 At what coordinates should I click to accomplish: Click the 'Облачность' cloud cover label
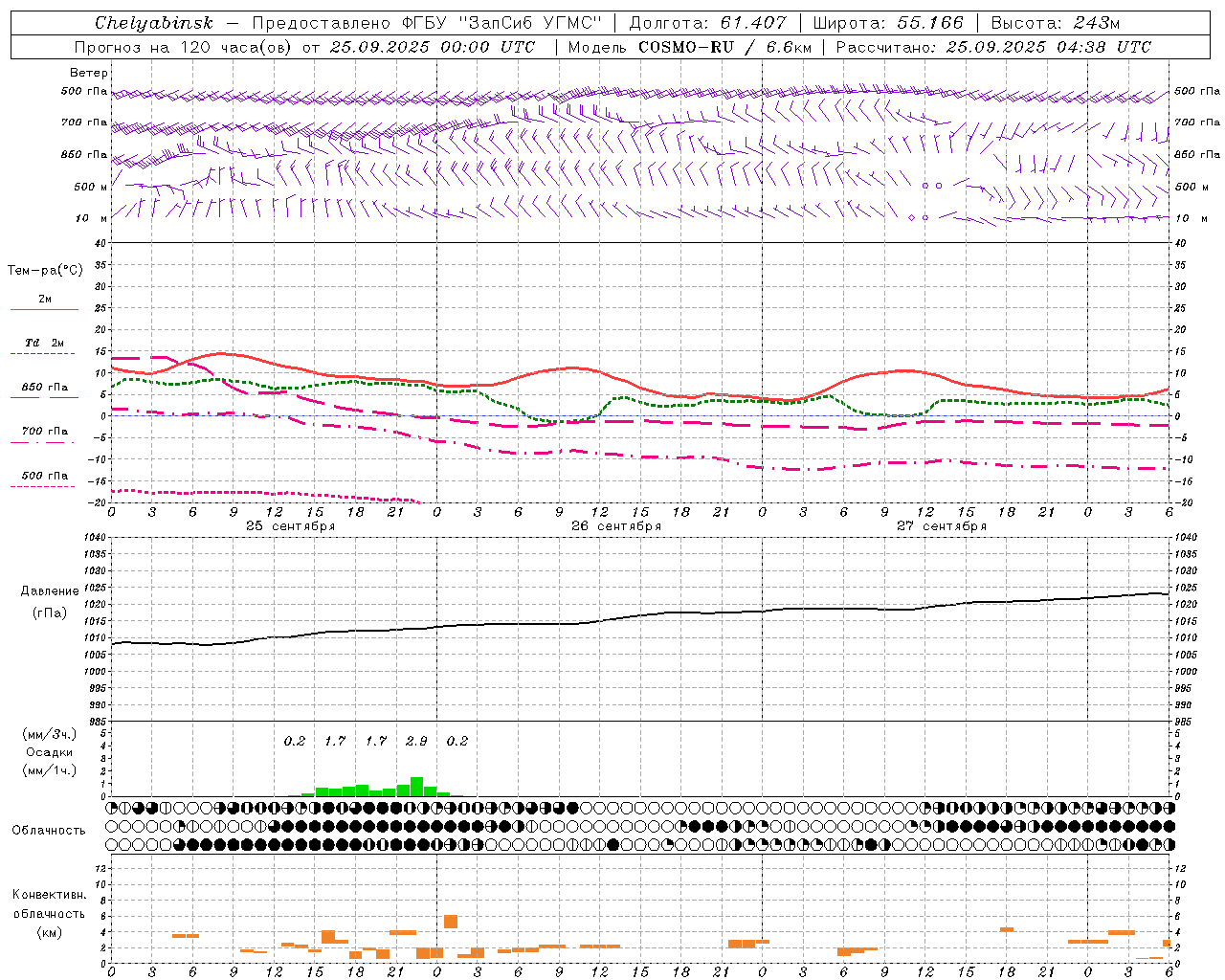(49, 831)
